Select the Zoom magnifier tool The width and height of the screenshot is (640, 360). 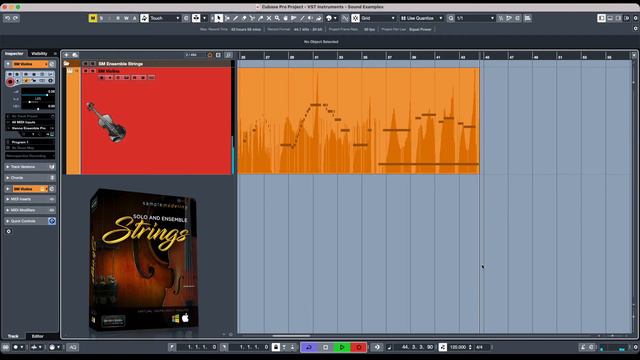tap(277, 18)
